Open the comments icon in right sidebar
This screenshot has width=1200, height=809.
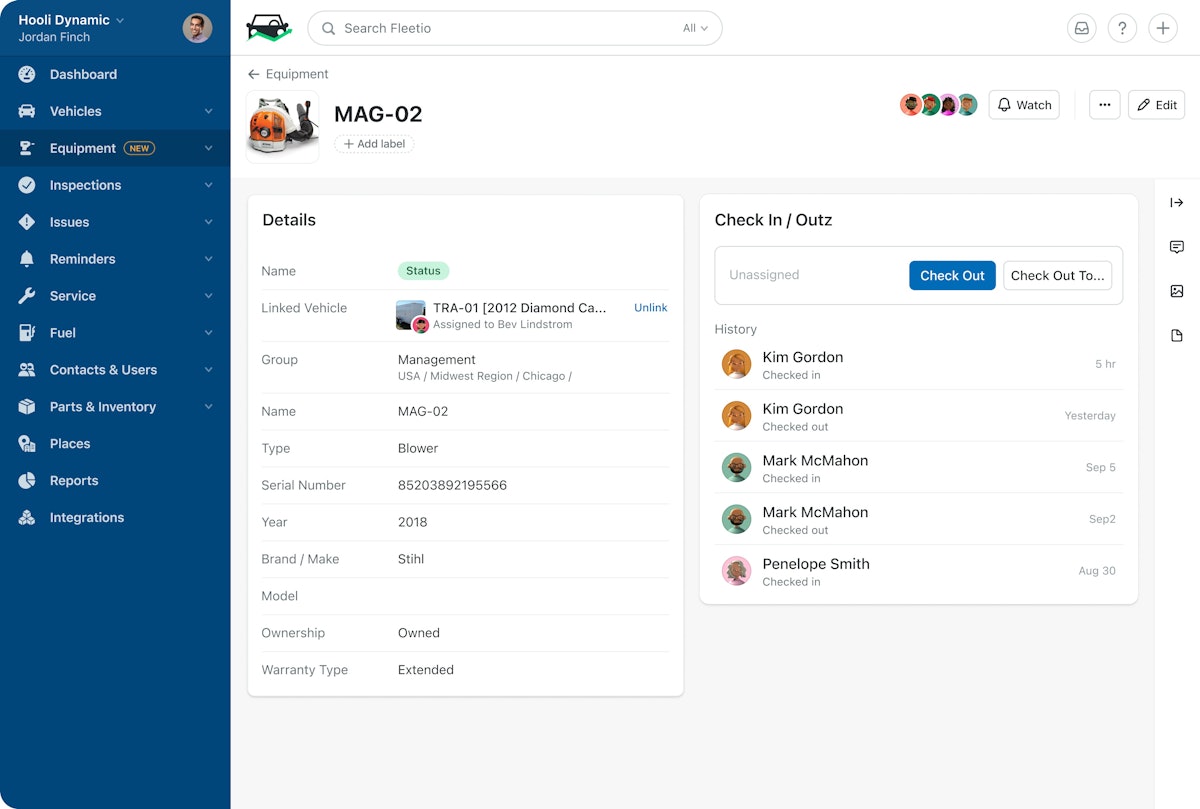[x=1177, y=247]
